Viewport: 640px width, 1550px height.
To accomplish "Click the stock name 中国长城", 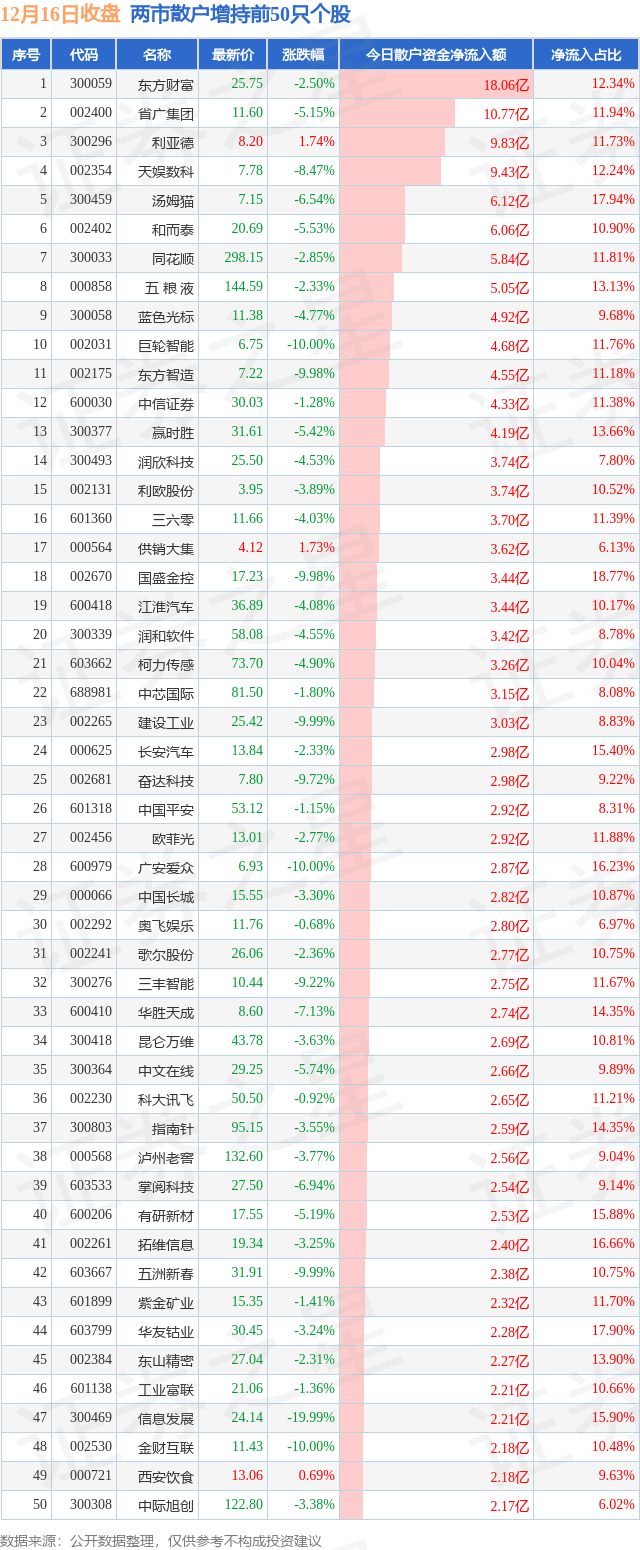I will click(166, 896).
